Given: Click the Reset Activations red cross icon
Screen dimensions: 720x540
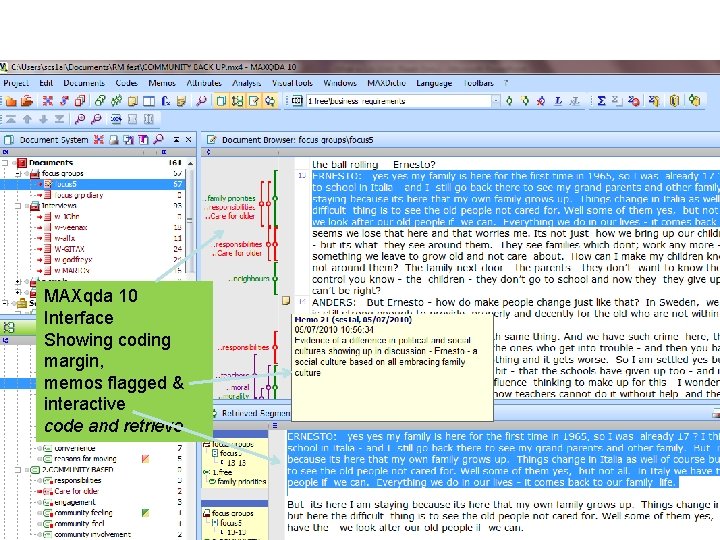Looking at the screenshot, I should 47,101.
